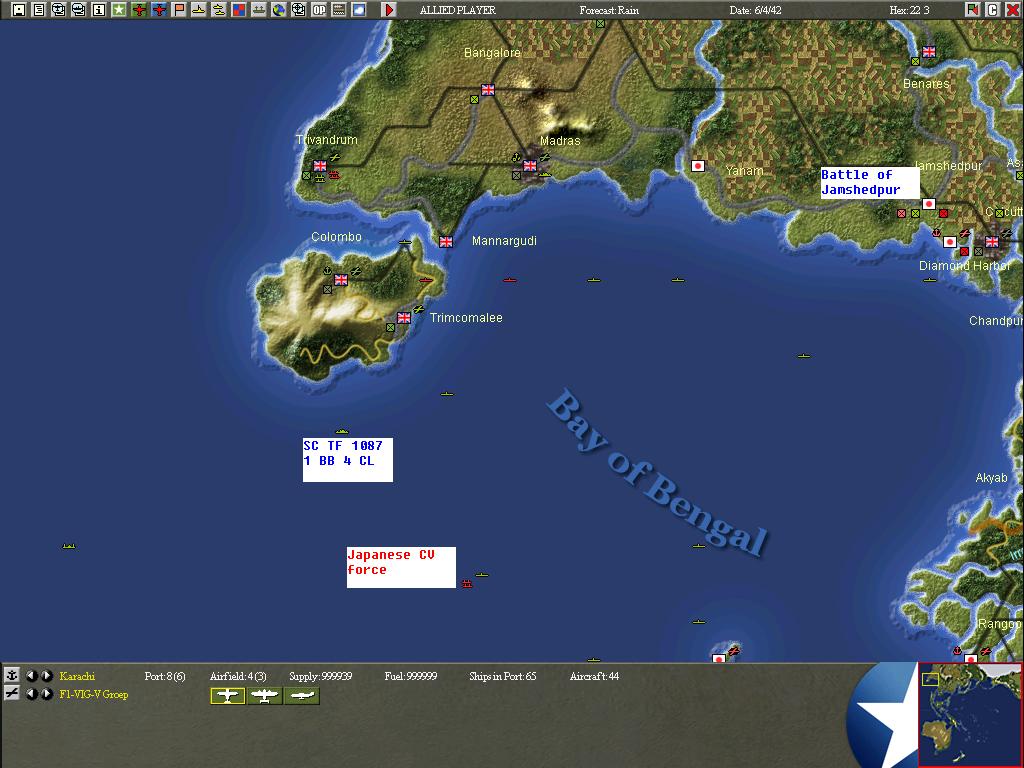Open the white star on green icon
Viewport: 1024px width, 768px height.
[x=119, y=10]
